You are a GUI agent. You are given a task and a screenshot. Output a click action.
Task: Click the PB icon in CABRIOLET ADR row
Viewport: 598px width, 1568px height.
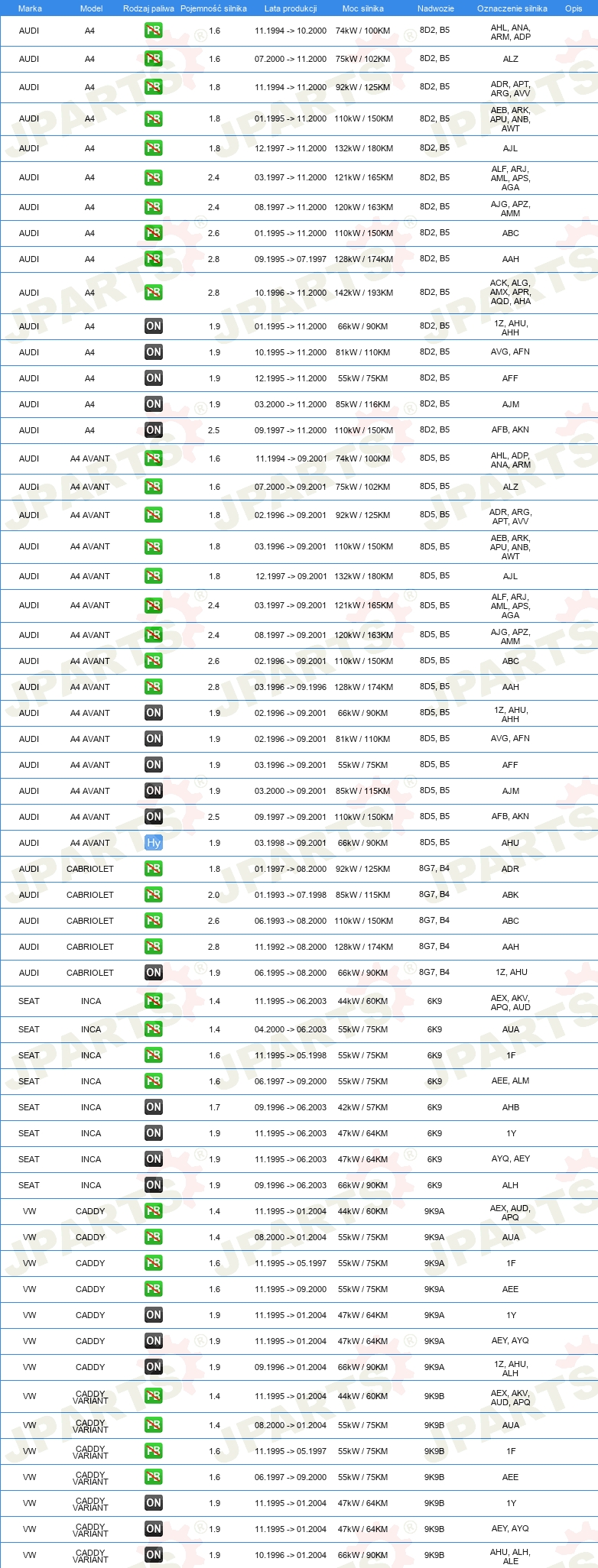tap(153, 869)
